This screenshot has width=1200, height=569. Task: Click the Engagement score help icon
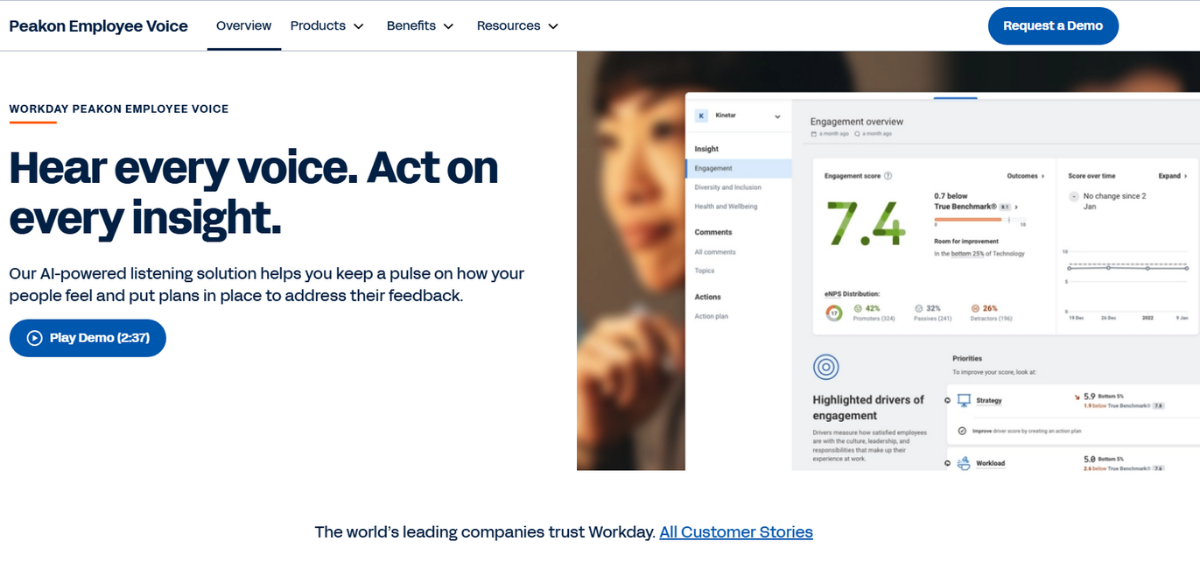(x=888, y=176)
